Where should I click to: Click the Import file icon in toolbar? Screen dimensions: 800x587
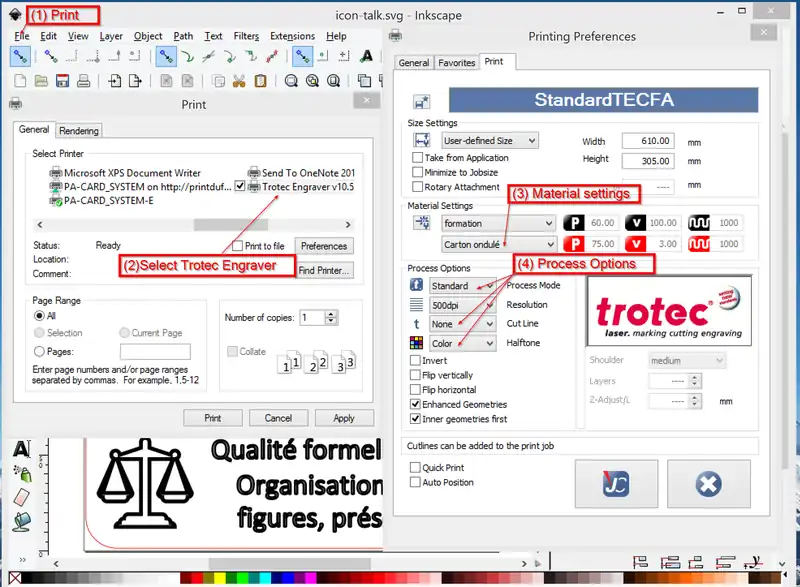(x=115, y=81)
